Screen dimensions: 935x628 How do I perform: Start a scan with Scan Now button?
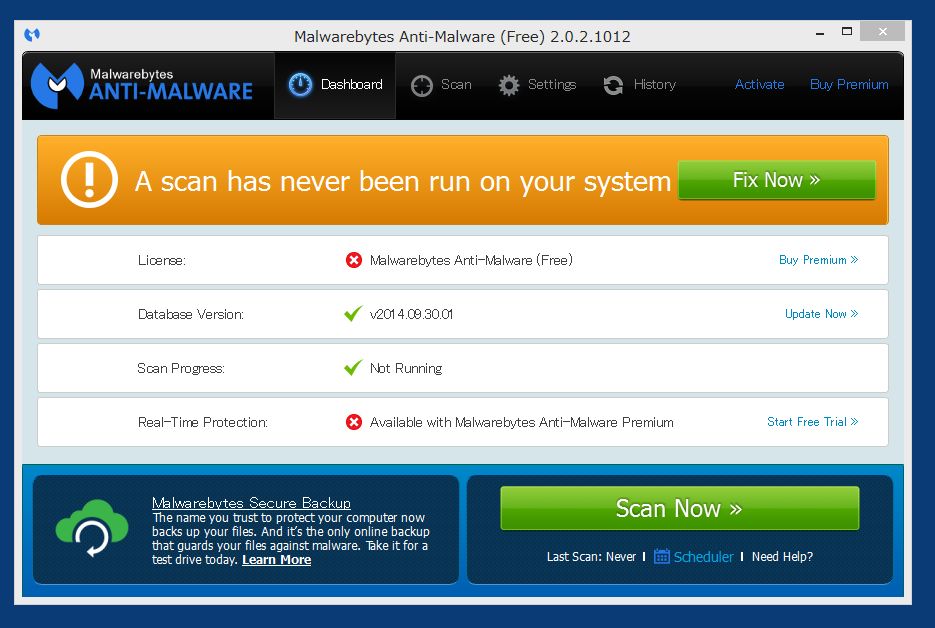tap(680, 508)
